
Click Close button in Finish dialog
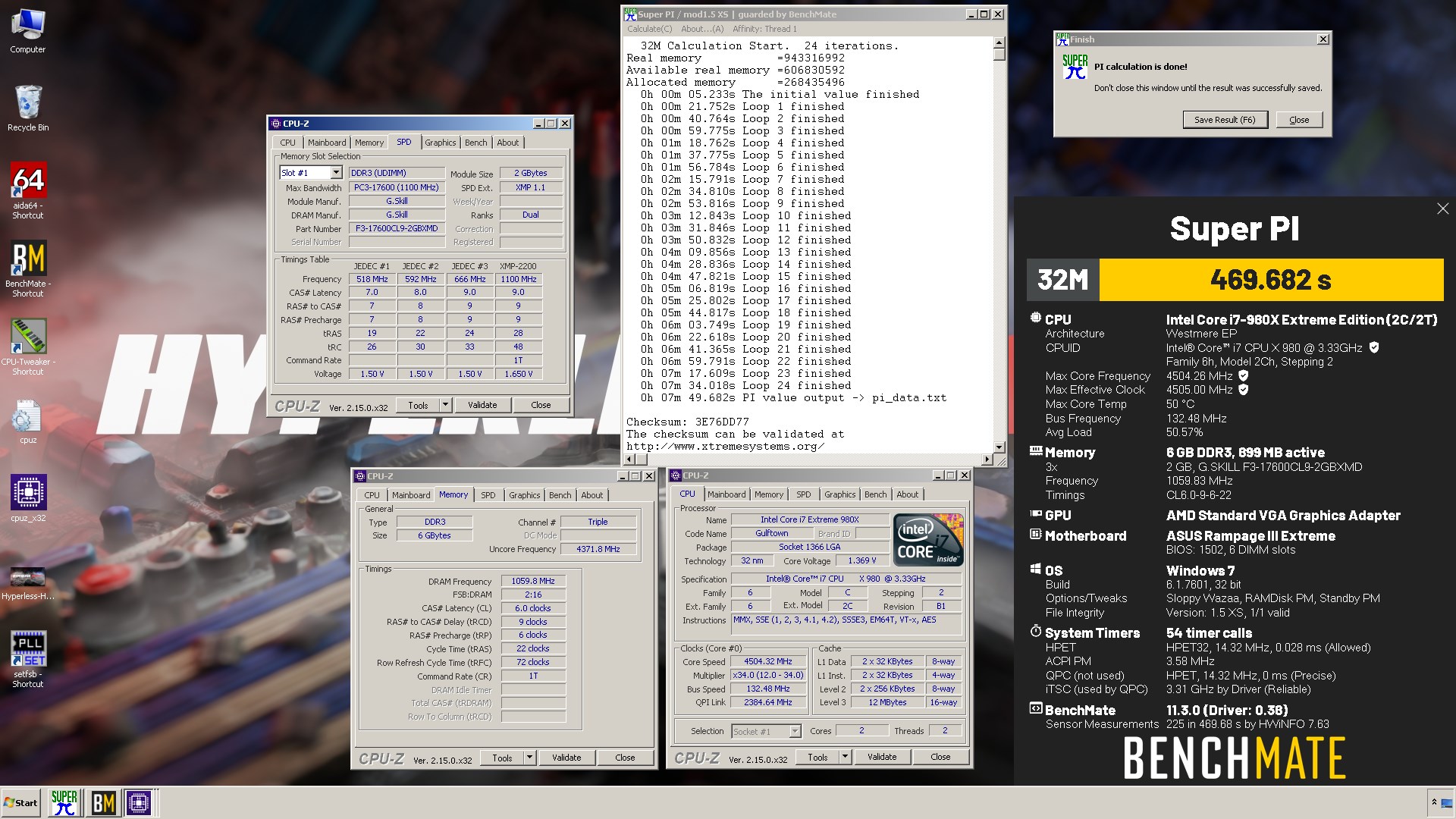pos(1299,120)
